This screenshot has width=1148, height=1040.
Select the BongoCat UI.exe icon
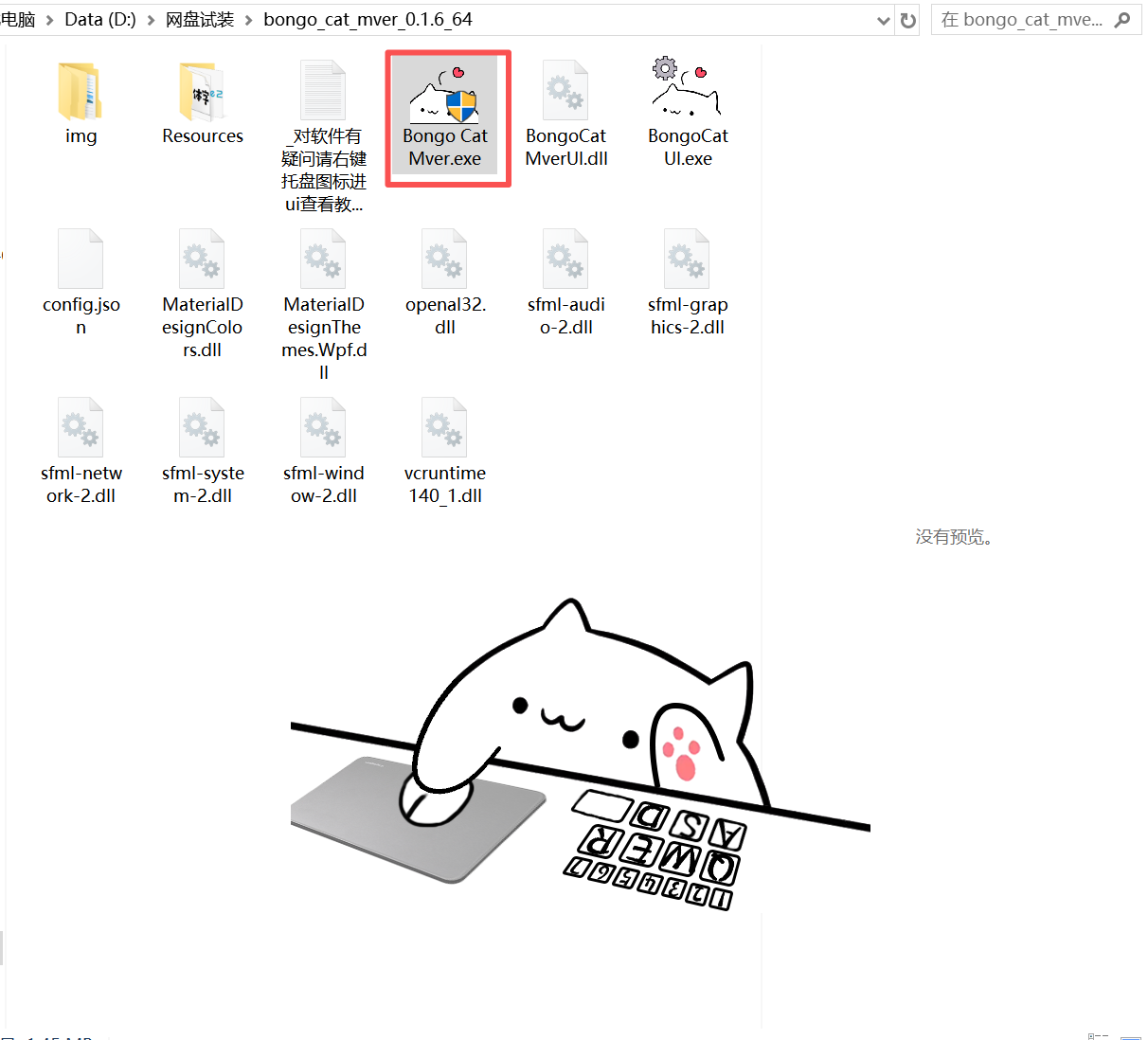pyautogui.click(x=687, y=87)
